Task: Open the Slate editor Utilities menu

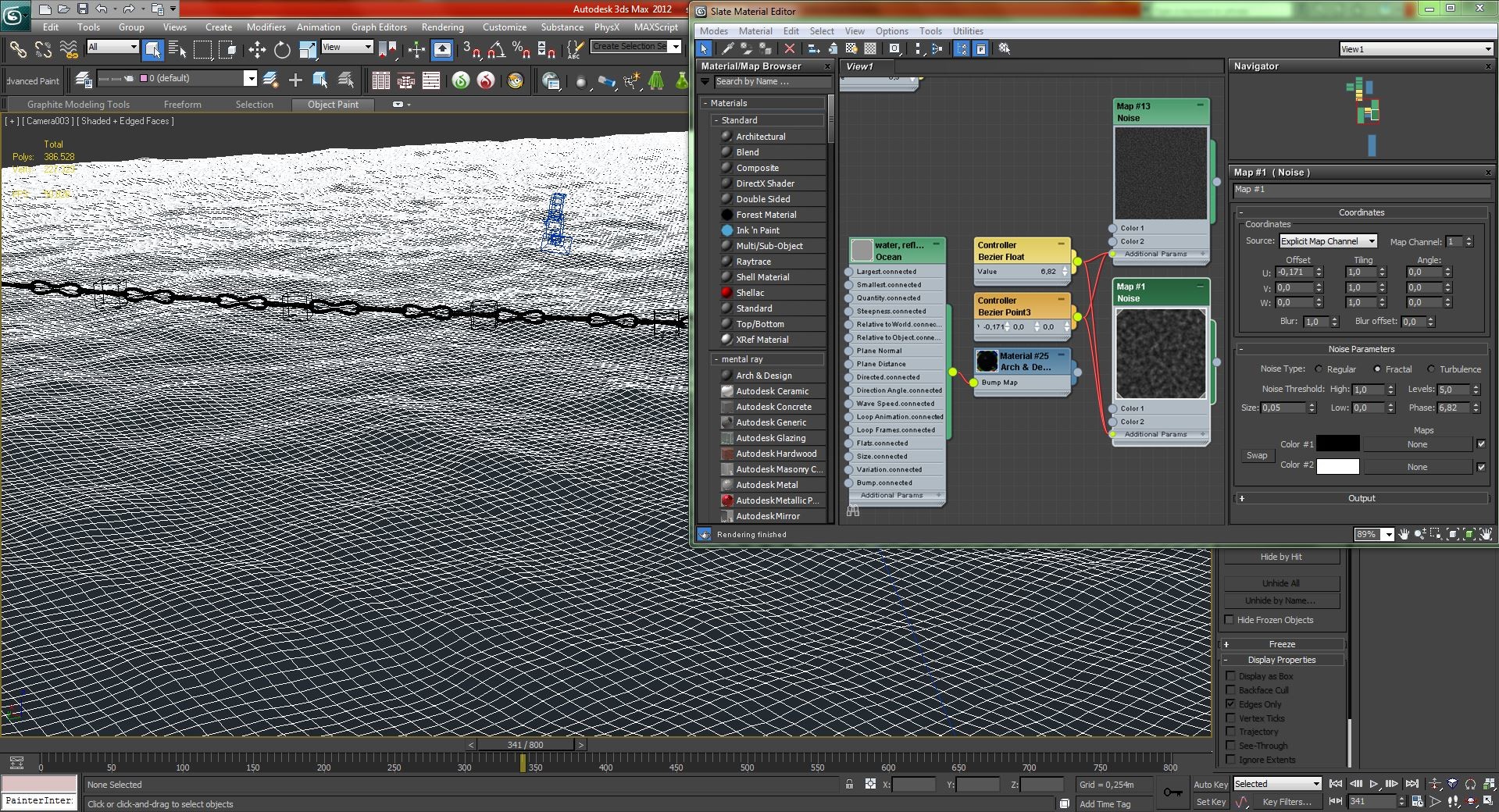Action: (968, 31)
